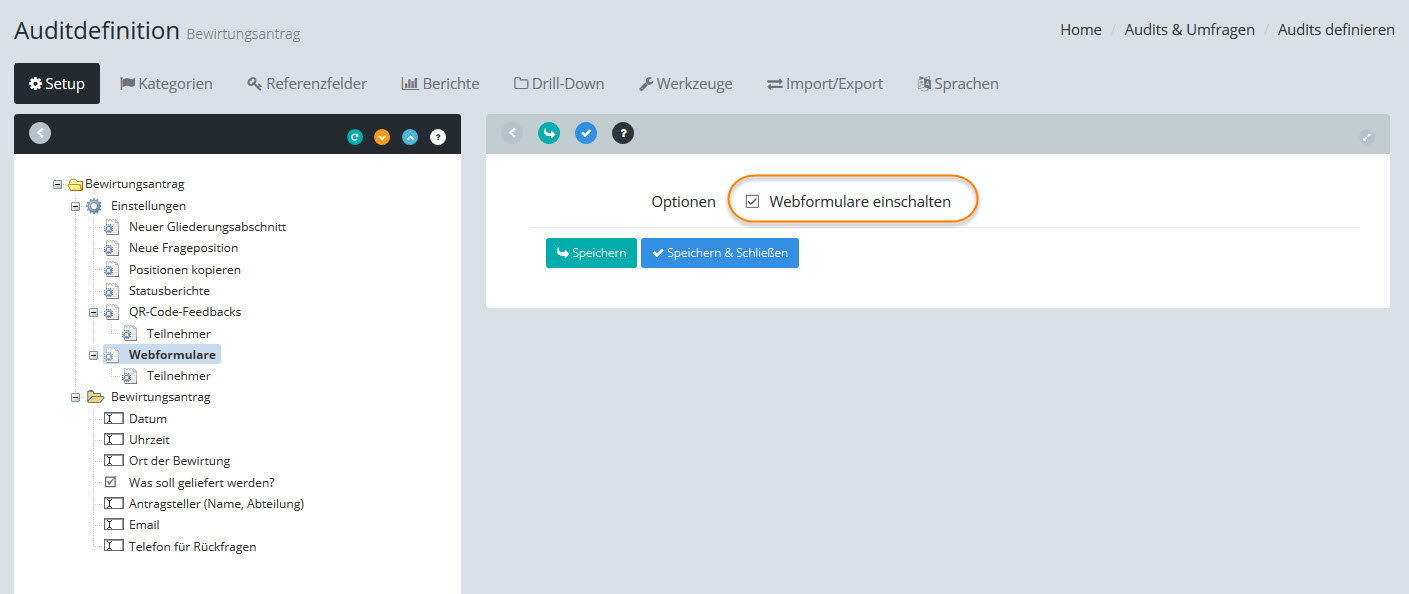The width and height of the screenshot is (1409, 594).
Task: Follow the Audits & Umfragen breadcrumb link
Action: (1189, 30)
